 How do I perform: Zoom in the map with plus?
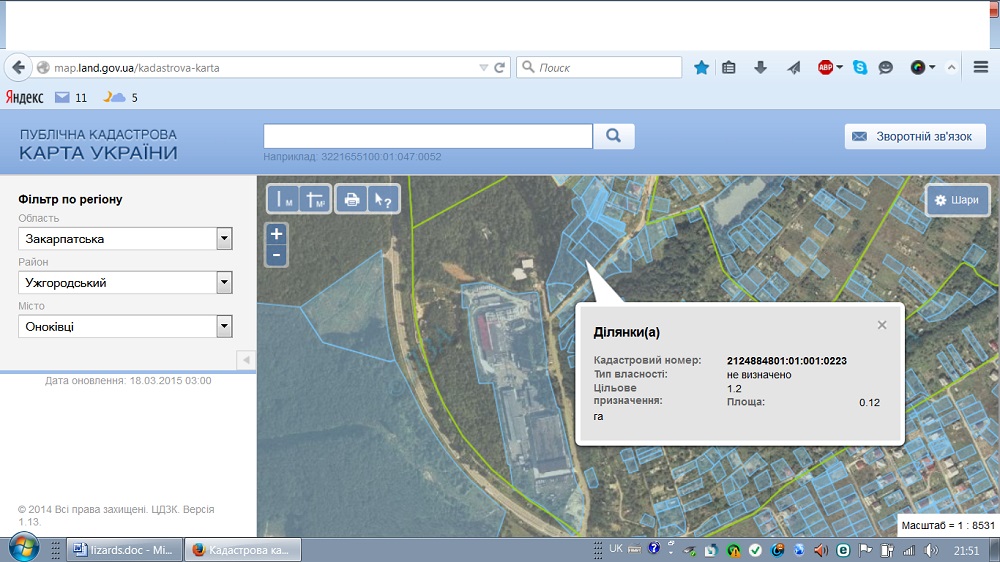coord(277,234)
